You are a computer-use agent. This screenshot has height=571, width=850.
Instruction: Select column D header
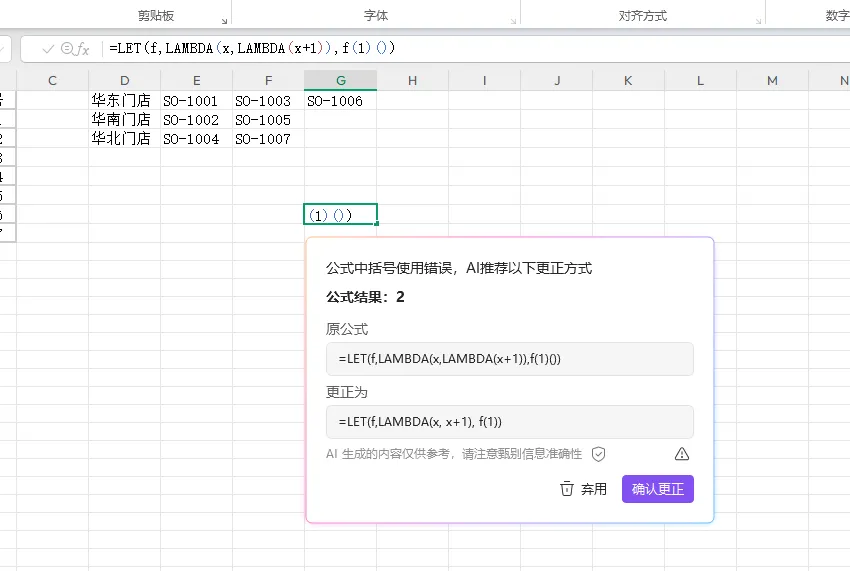tap(125, 81)
